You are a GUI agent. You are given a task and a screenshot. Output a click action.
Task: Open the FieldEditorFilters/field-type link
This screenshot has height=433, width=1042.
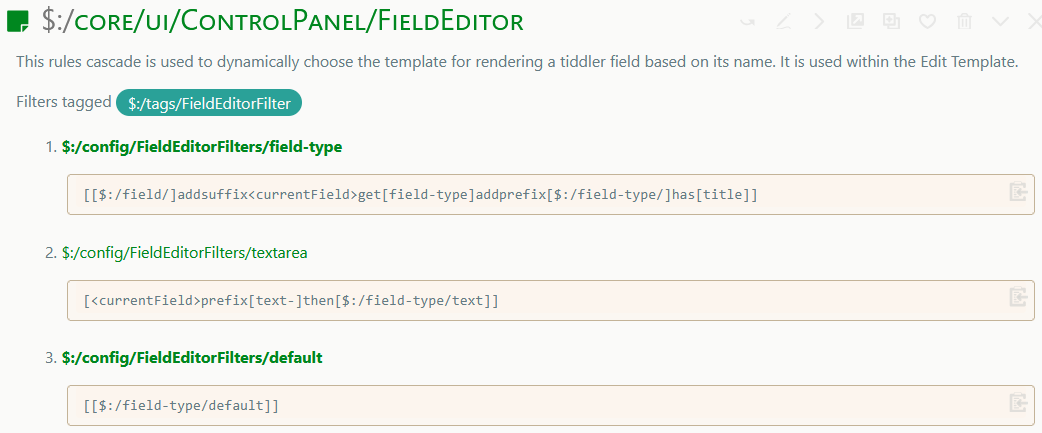201,147
